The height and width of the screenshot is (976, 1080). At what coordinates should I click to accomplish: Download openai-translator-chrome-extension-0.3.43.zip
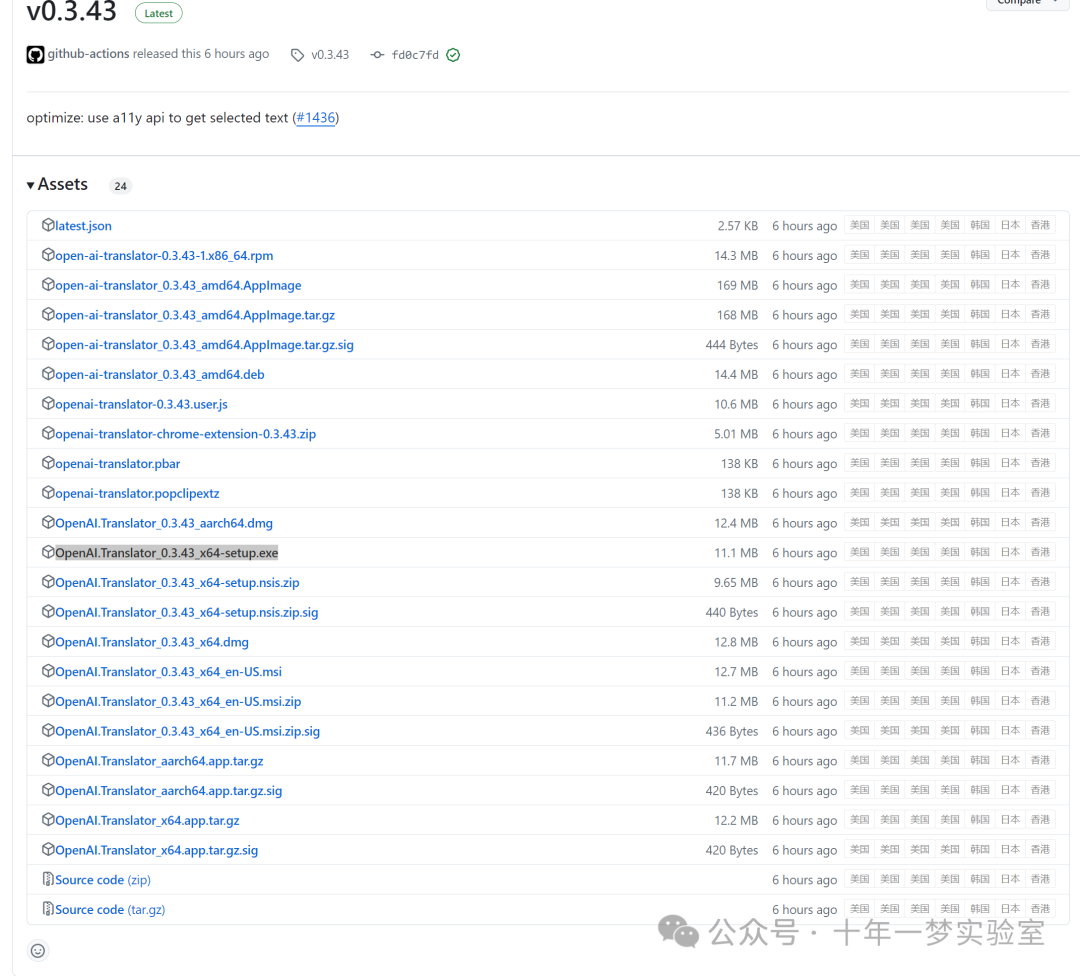[185, 434]
